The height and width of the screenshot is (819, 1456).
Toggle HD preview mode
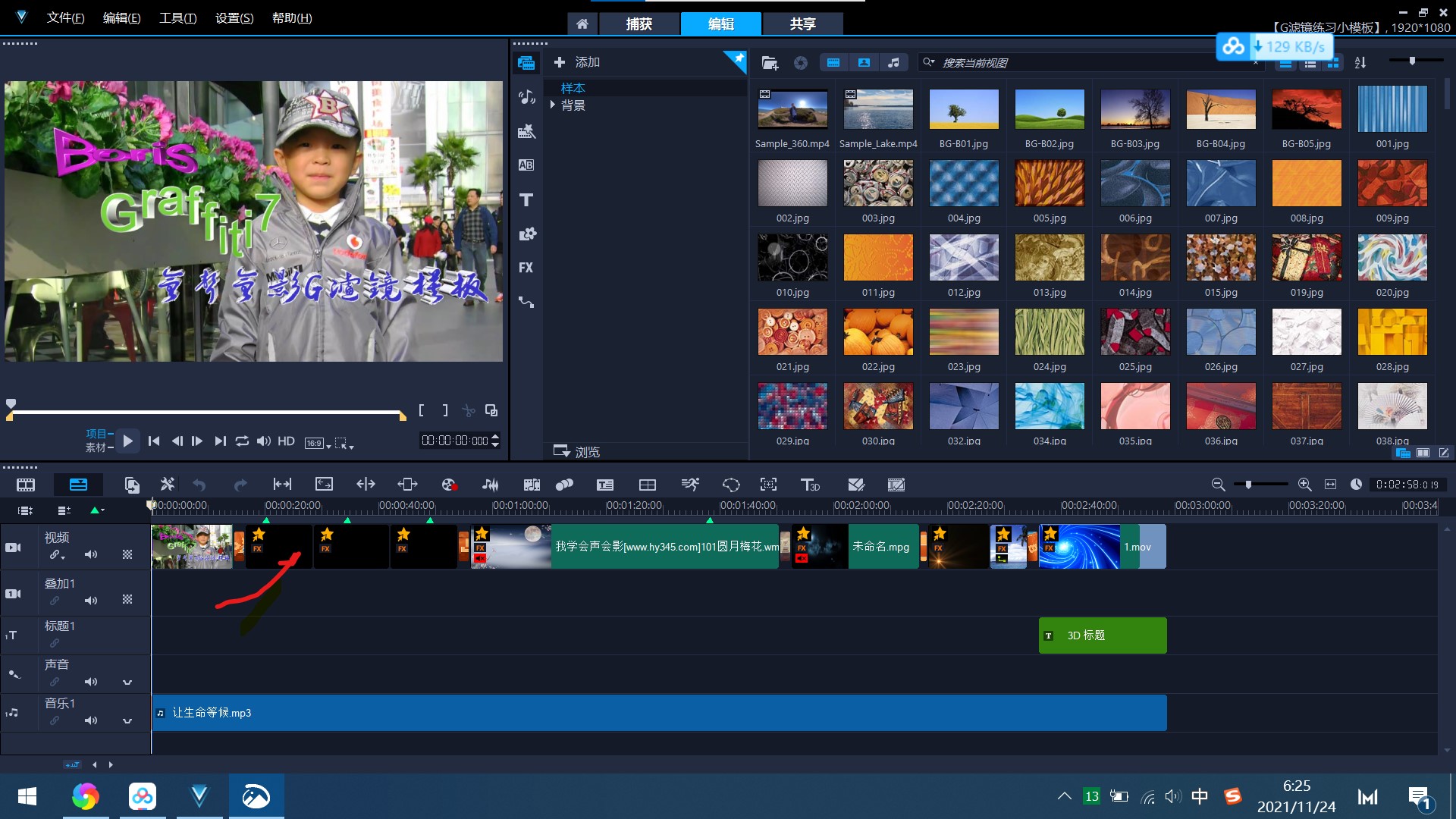click(x=286, y=441)
